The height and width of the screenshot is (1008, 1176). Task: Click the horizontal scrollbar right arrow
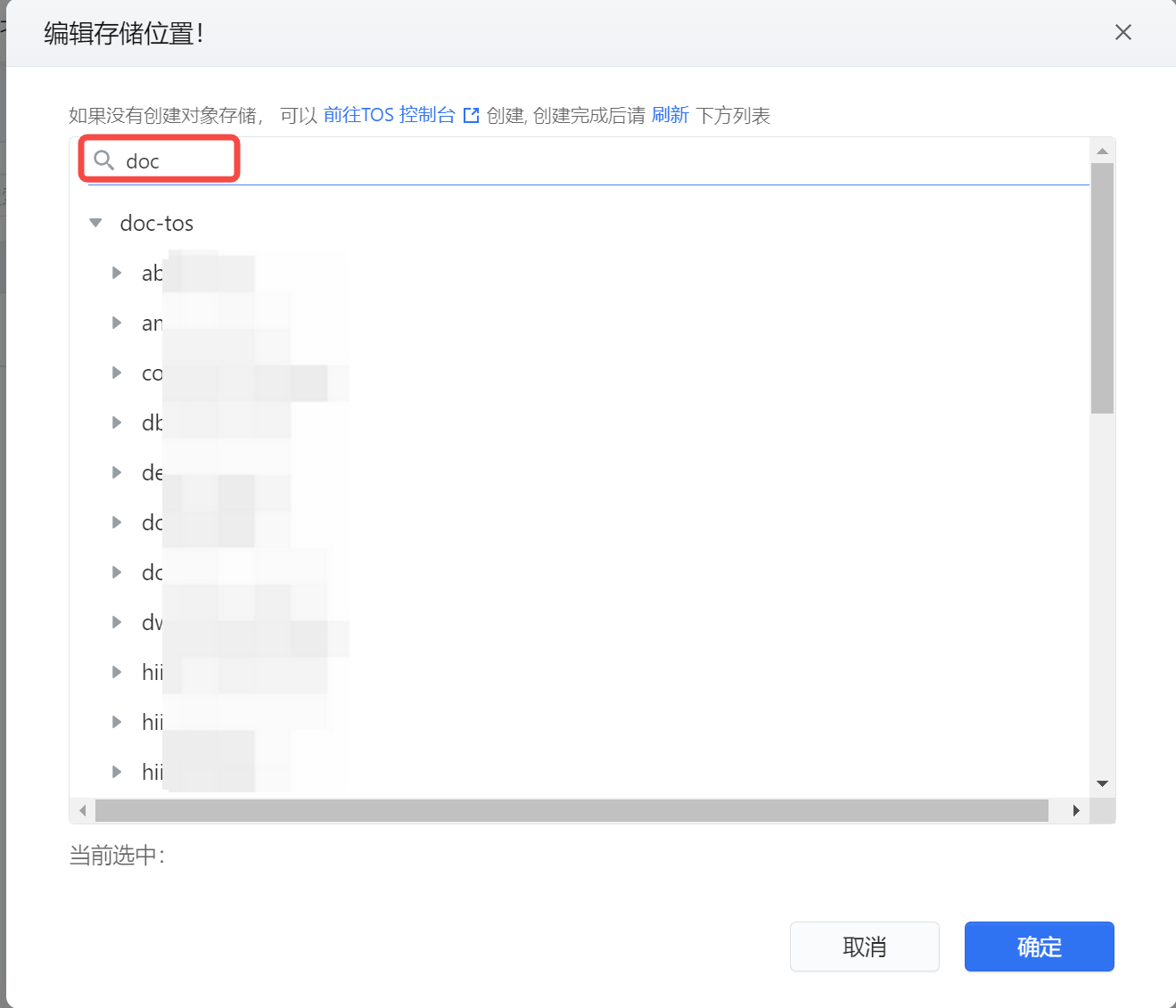coord(1076,810)
